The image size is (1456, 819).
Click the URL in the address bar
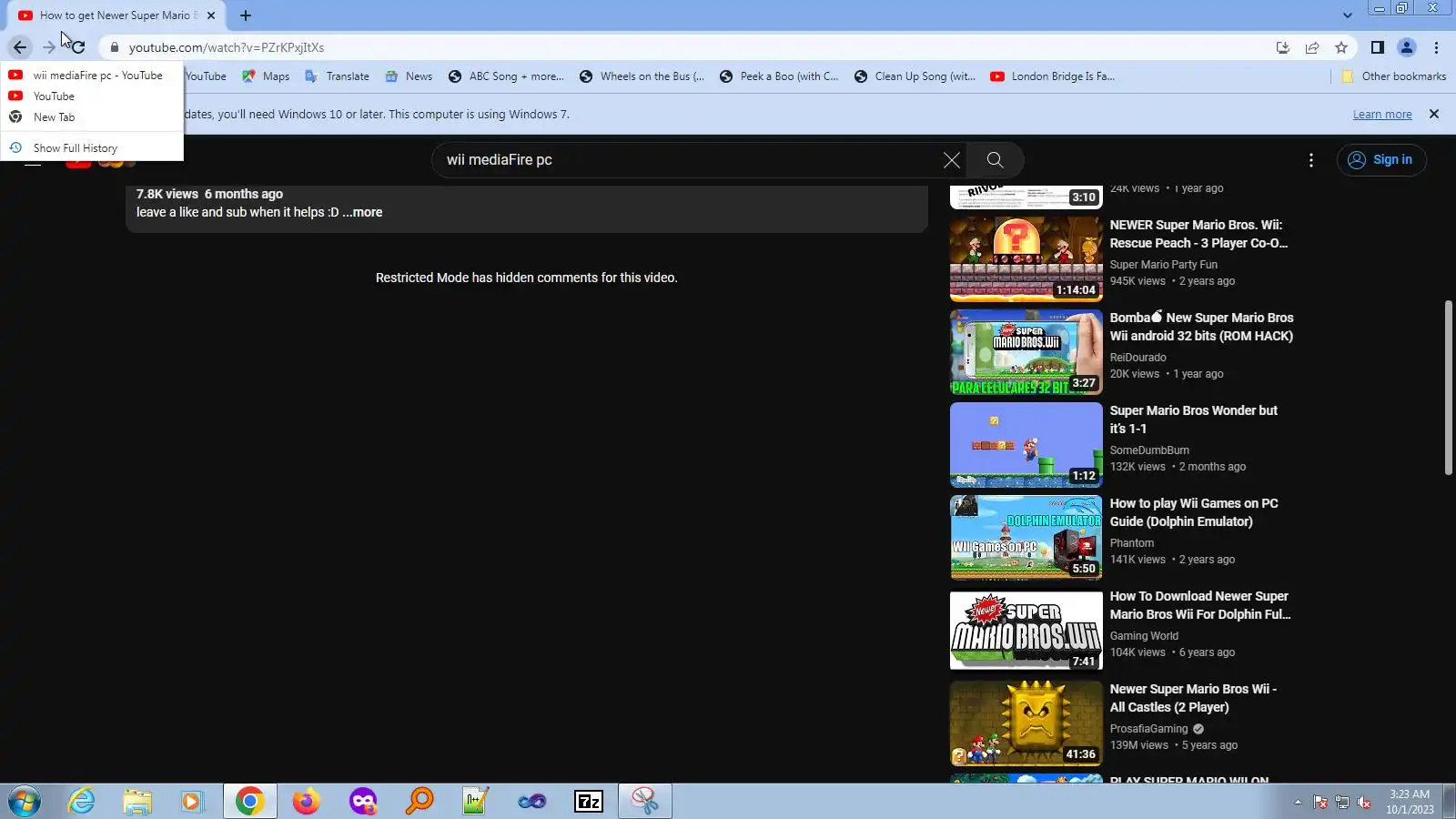click(227, 47)
